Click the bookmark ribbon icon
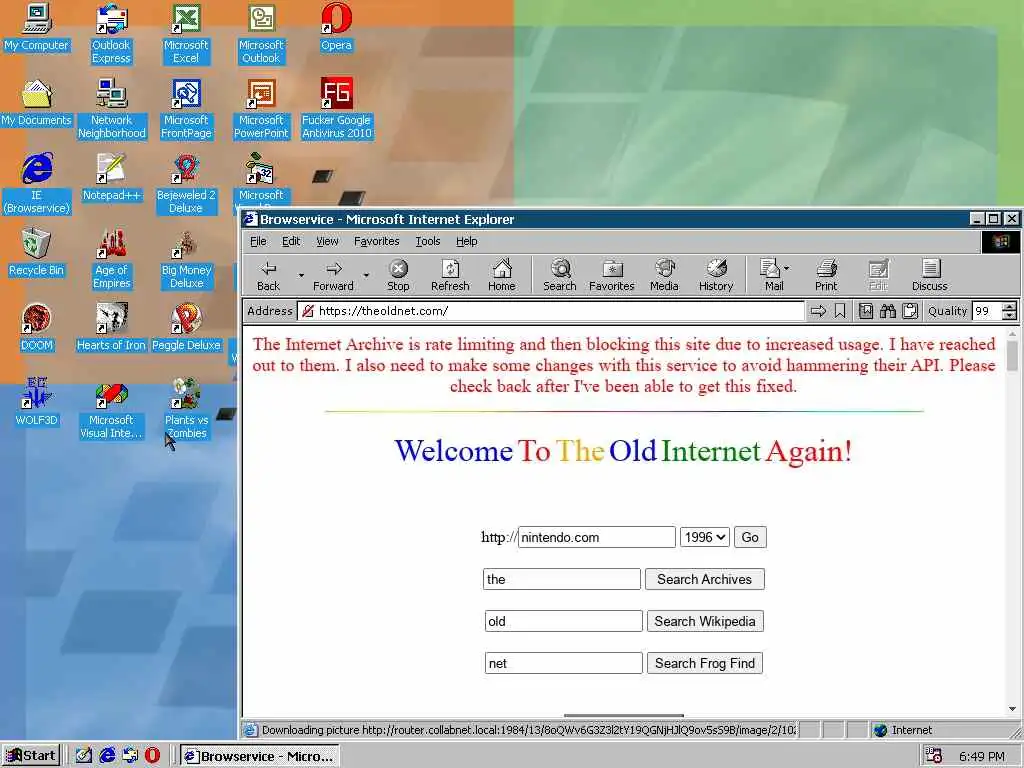Viewport: 1024px width, 768px height. point(840,312)
